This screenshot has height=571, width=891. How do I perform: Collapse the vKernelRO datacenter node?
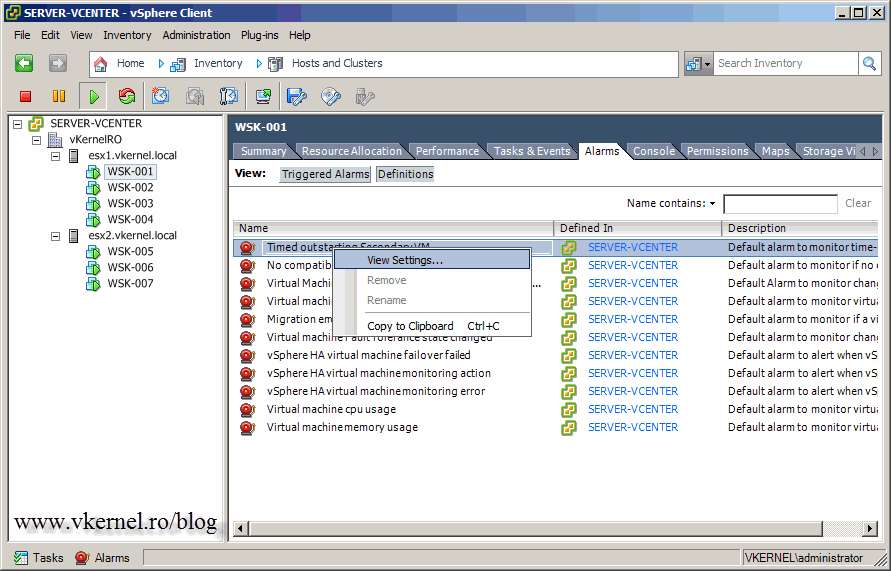(x=36, y=140)
